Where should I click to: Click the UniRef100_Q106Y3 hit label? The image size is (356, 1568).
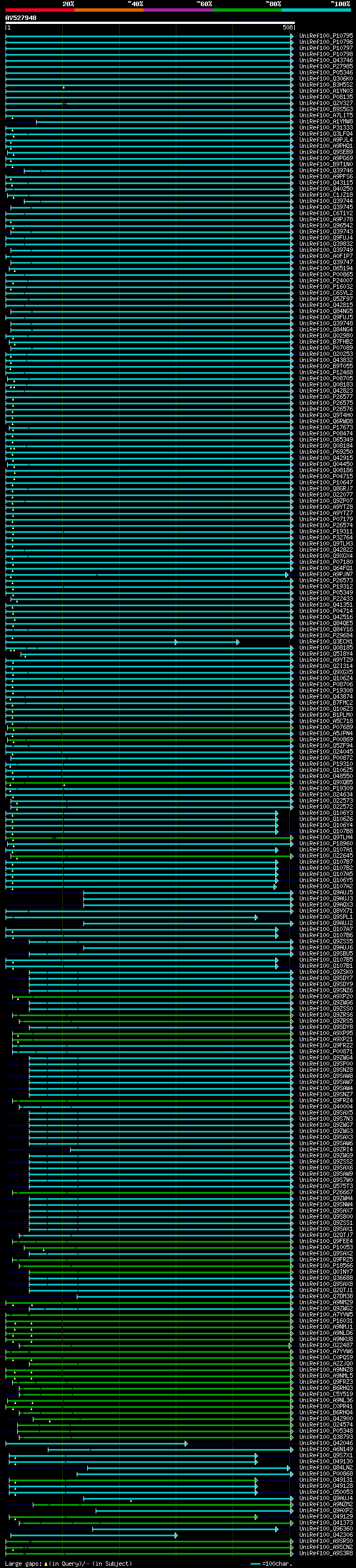coord(326,813)
